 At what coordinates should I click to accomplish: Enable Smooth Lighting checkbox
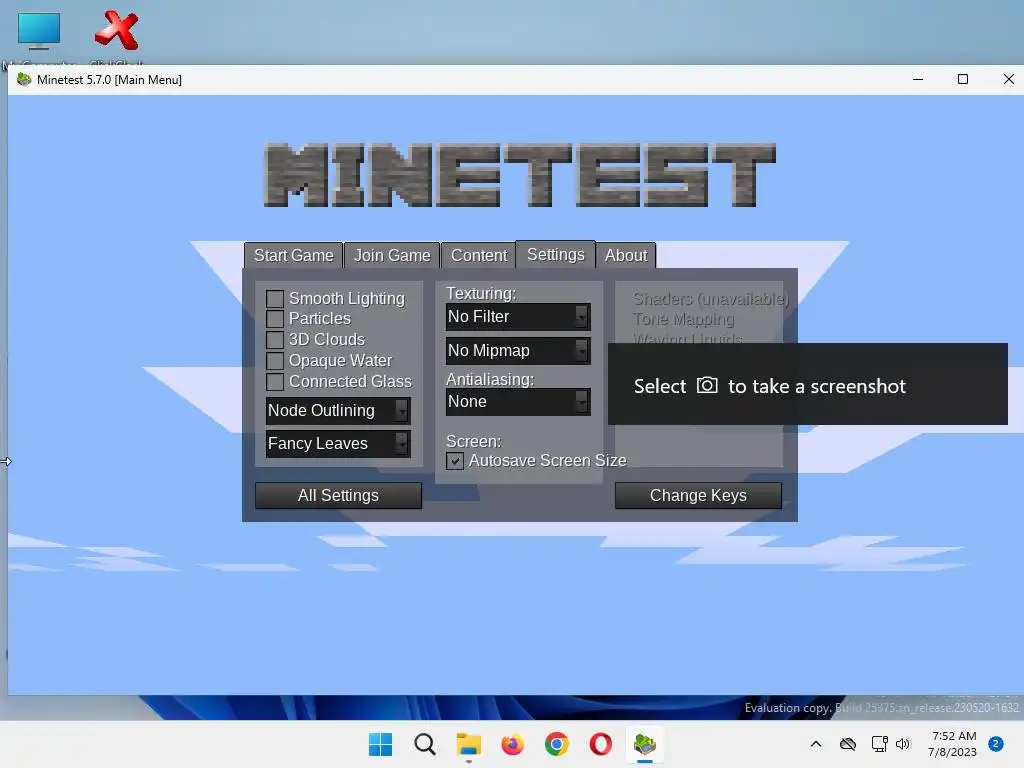point(275,298)
